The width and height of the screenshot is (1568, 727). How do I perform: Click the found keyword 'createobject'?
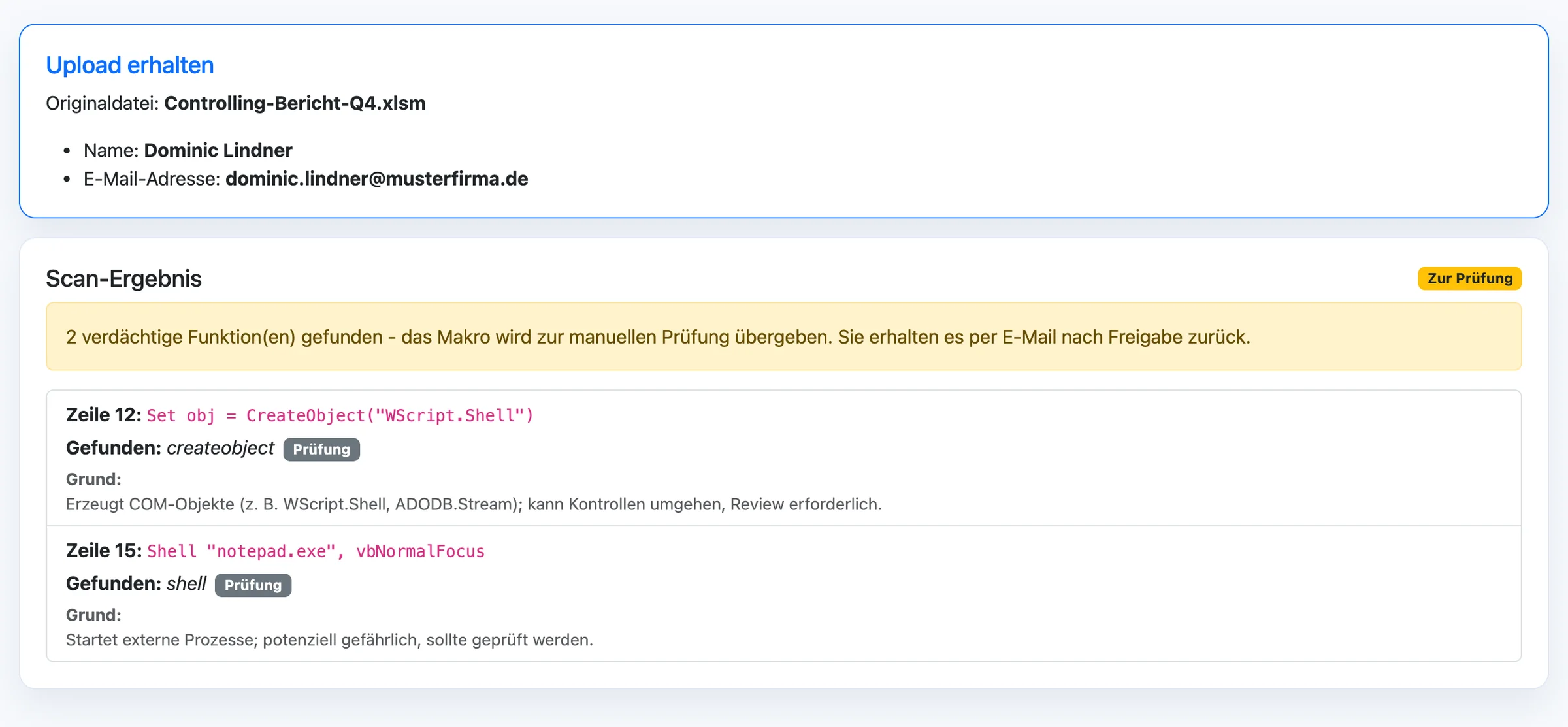(x=221, y=448)
